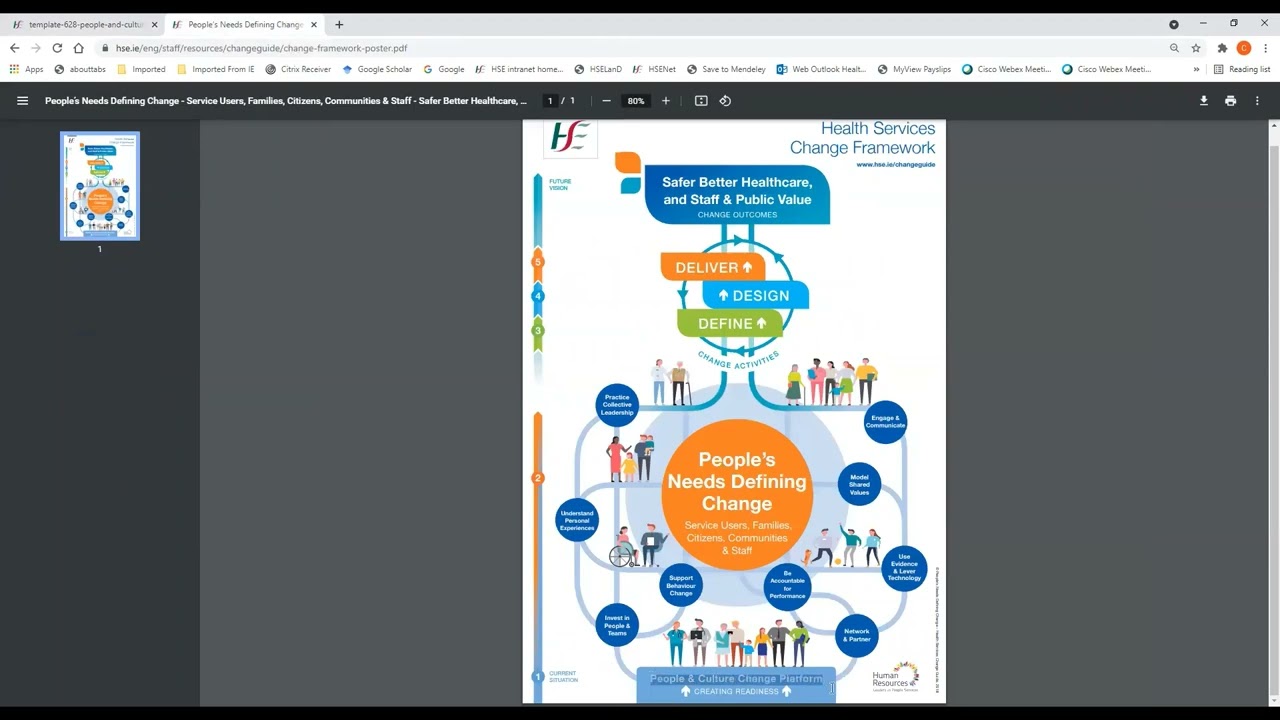Screen dimensions: 1280x720
Task: Click the page number input field
Action: click(x=550, y=101)
